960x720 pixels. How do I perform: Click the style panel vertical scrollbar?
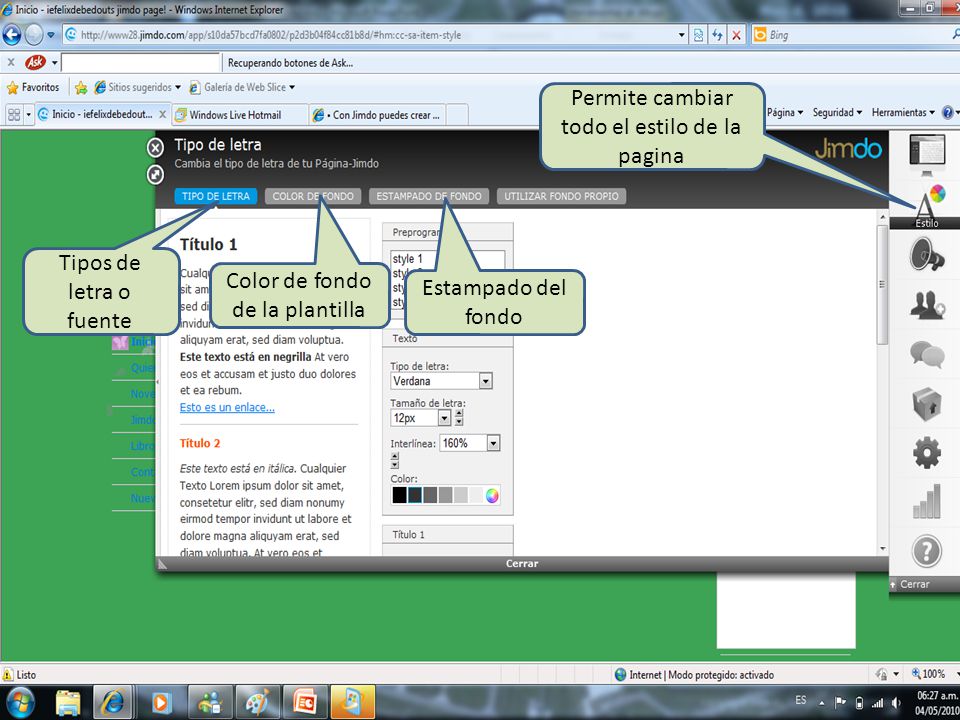pyautogui.click(x=882, y=285)
